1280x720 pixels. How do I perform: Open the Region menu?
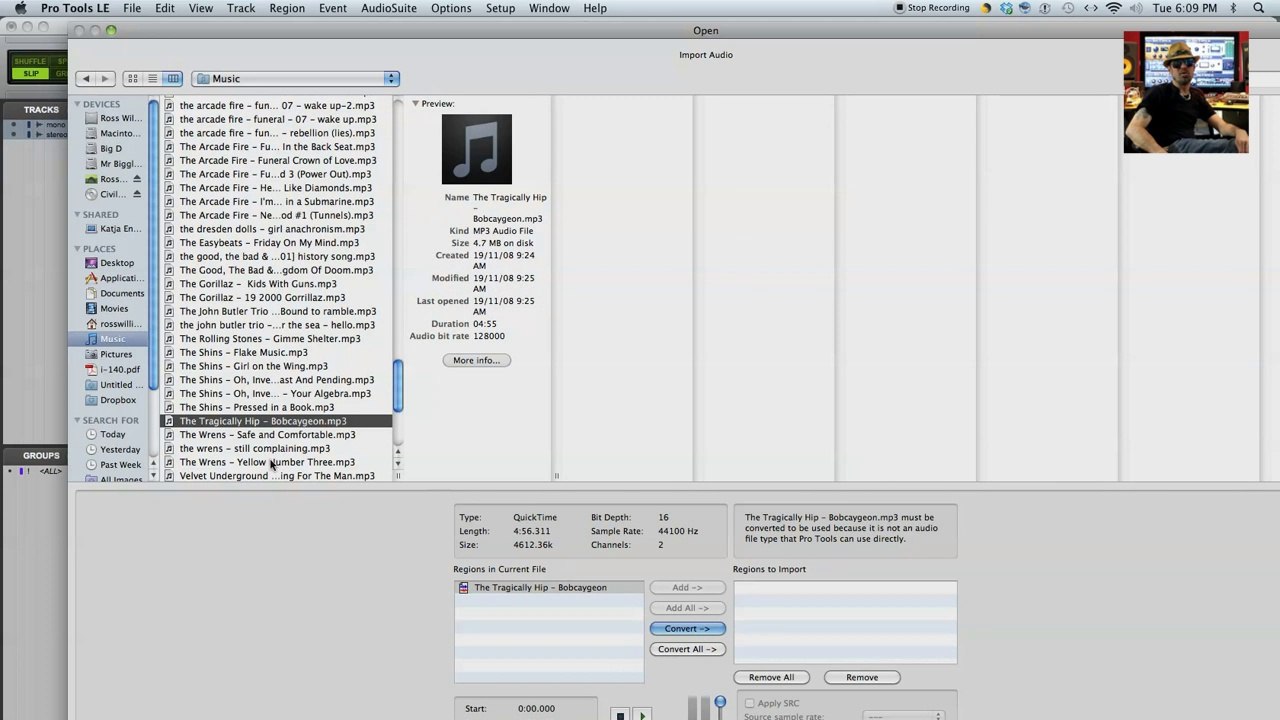coord(287,8)
